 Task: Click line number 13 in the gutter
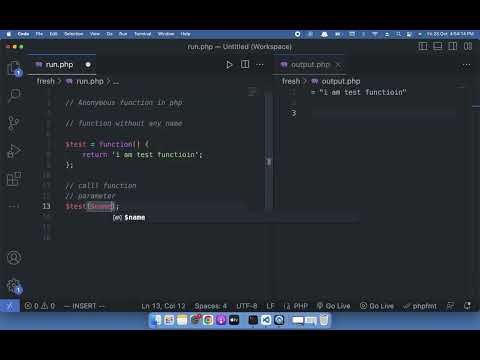46,206
